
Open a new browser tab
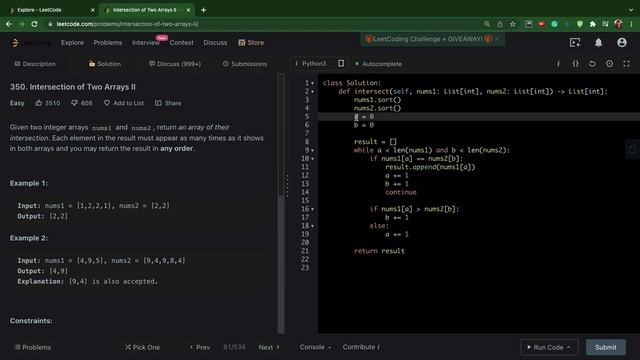click(203, 10)
